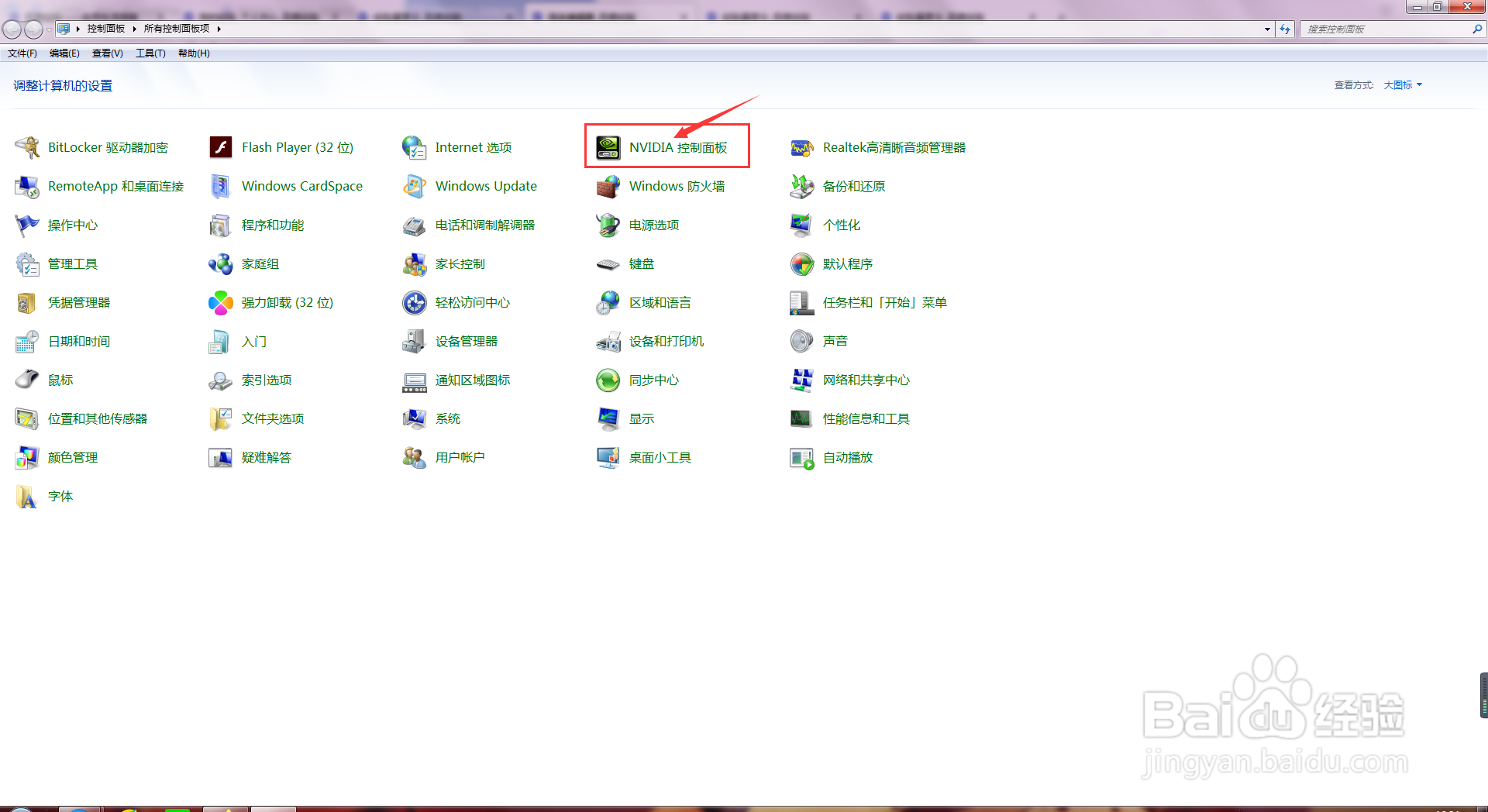Open the Windows 防火墙 brick wall icon
The width and height of the screenshot is (1488, 812).
tap(608, 186)
